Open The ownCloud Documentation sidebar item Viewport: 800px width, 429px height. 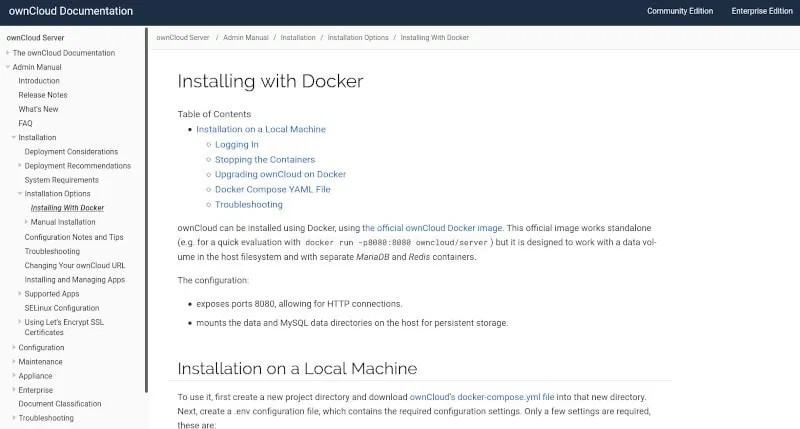click(64, 53)
